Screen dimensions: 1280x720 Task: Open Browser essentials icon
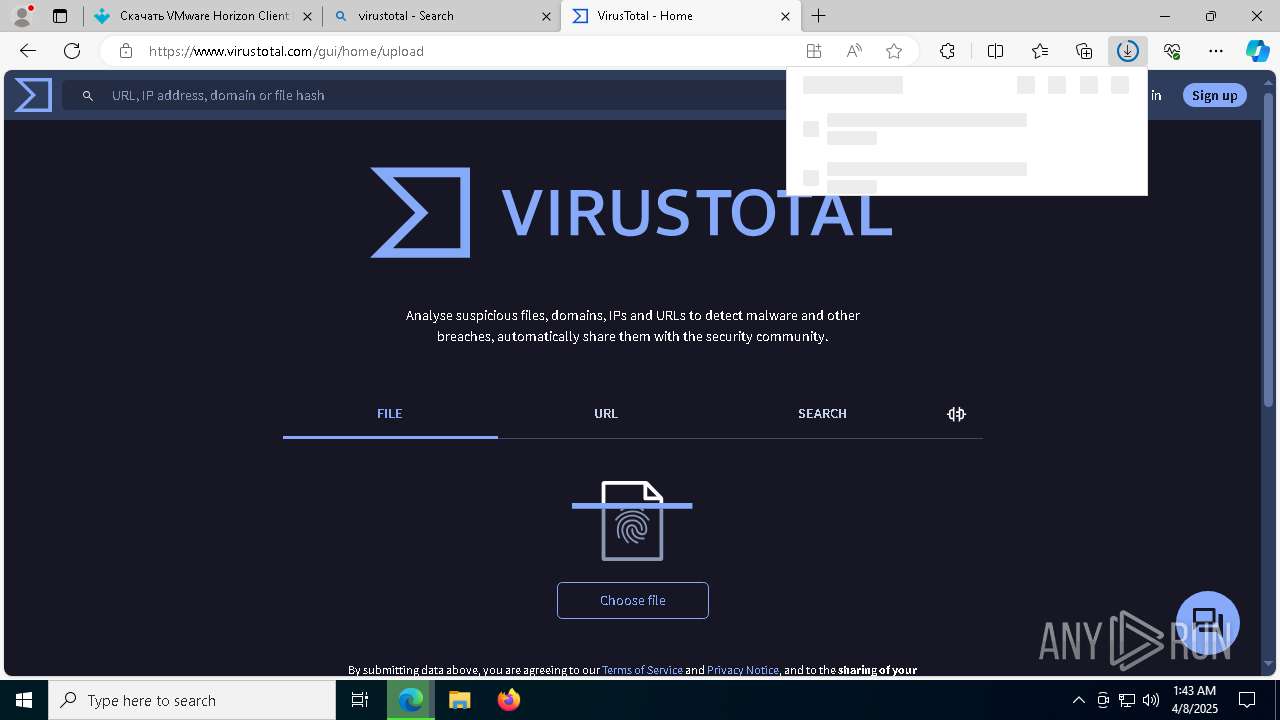point(1172,51)
